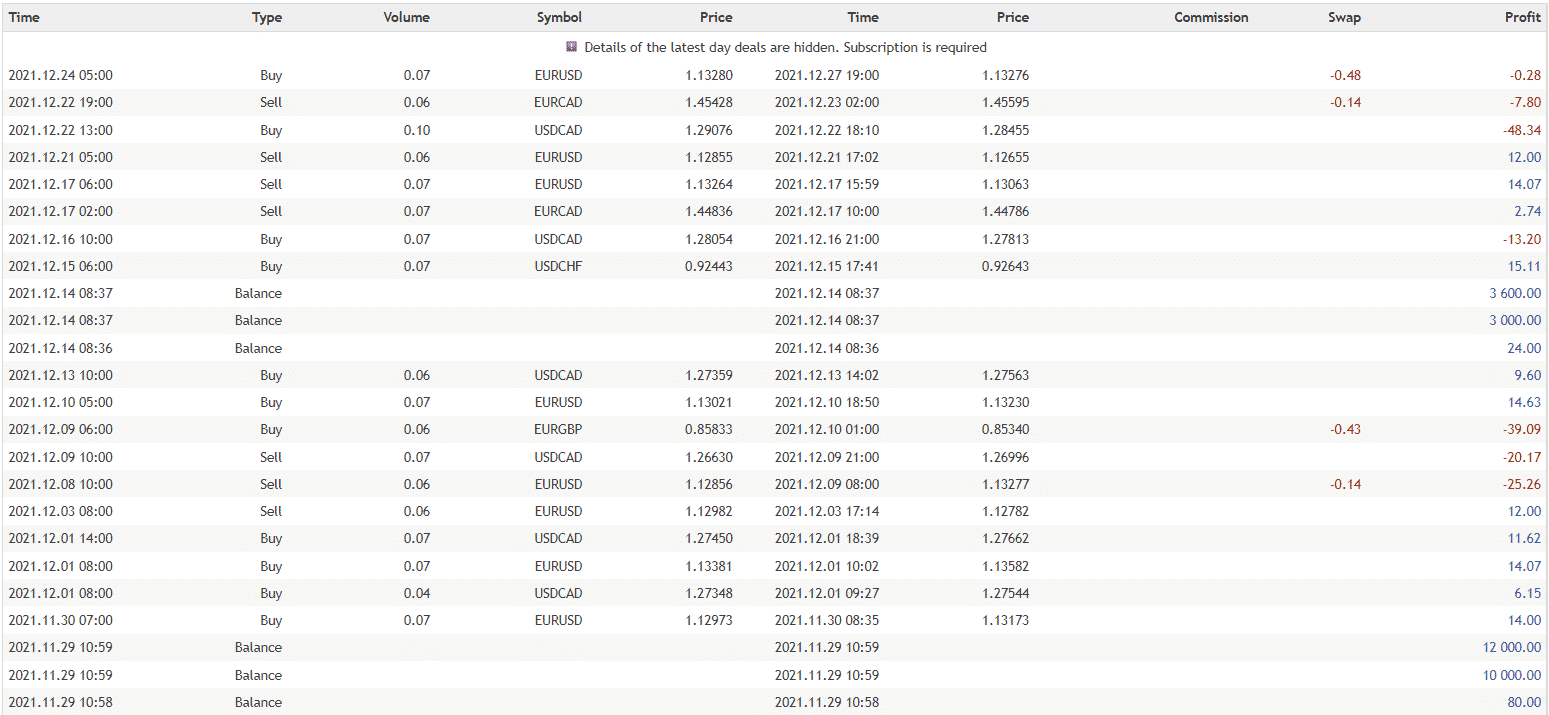Select the price 1.44836
1549x715 pixels.
pos(709,211)
